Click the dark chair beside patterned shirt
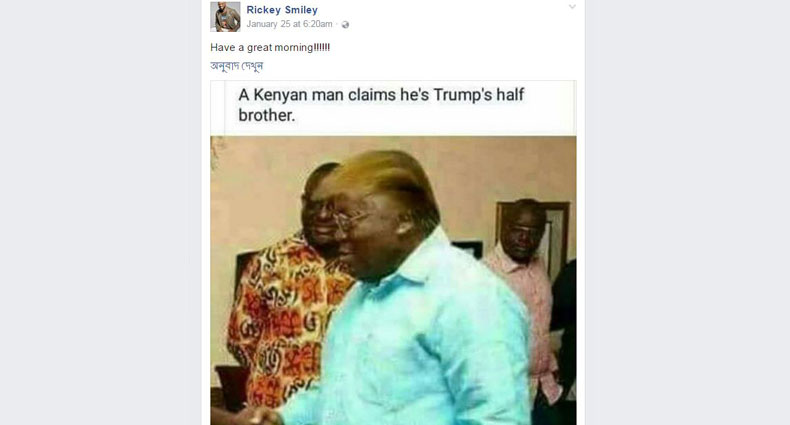The width and height of the screenshot is (790, 425). click(x=233, y=388)
